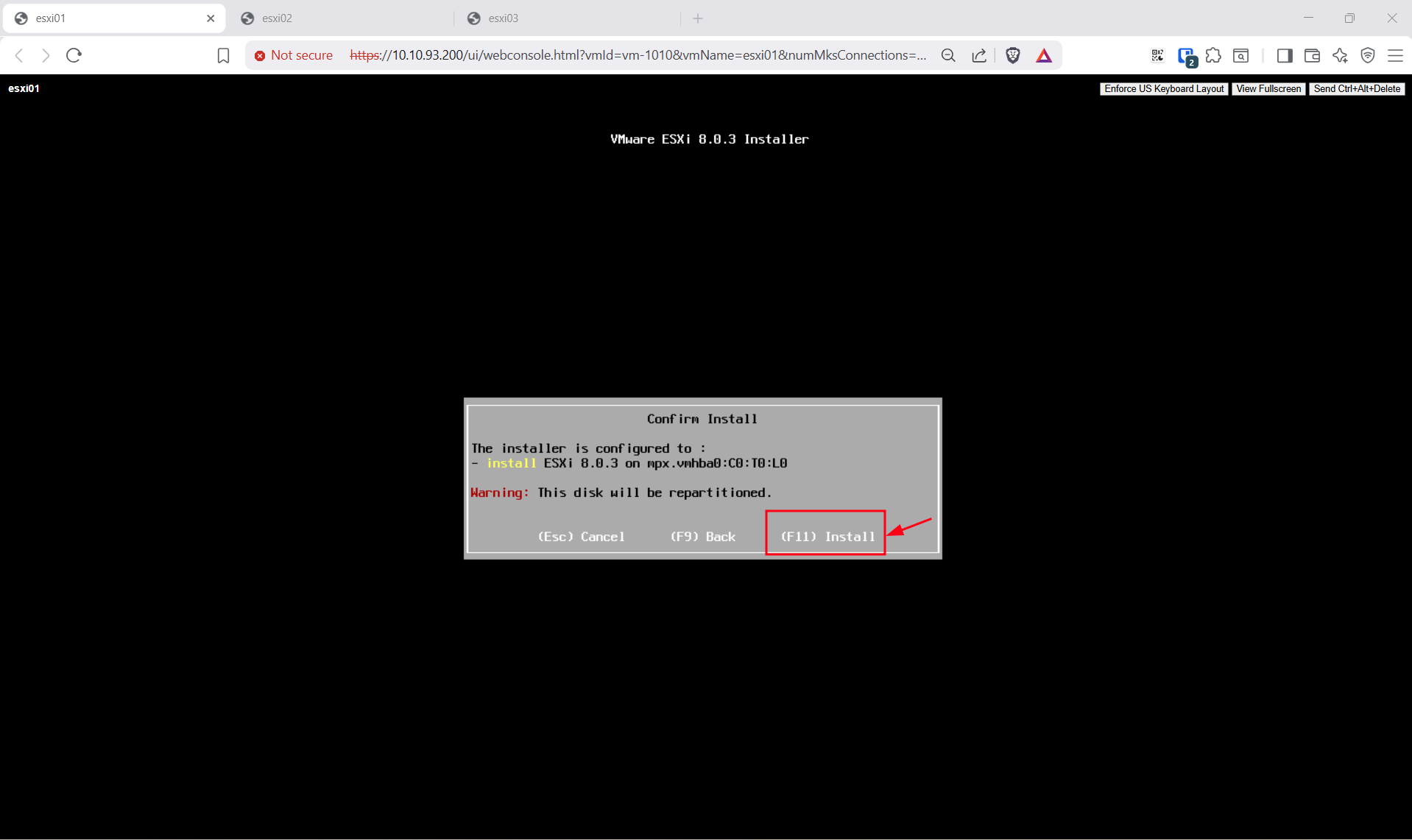Click (F11) Install in Confirm Install dialog

pos(827,537)
